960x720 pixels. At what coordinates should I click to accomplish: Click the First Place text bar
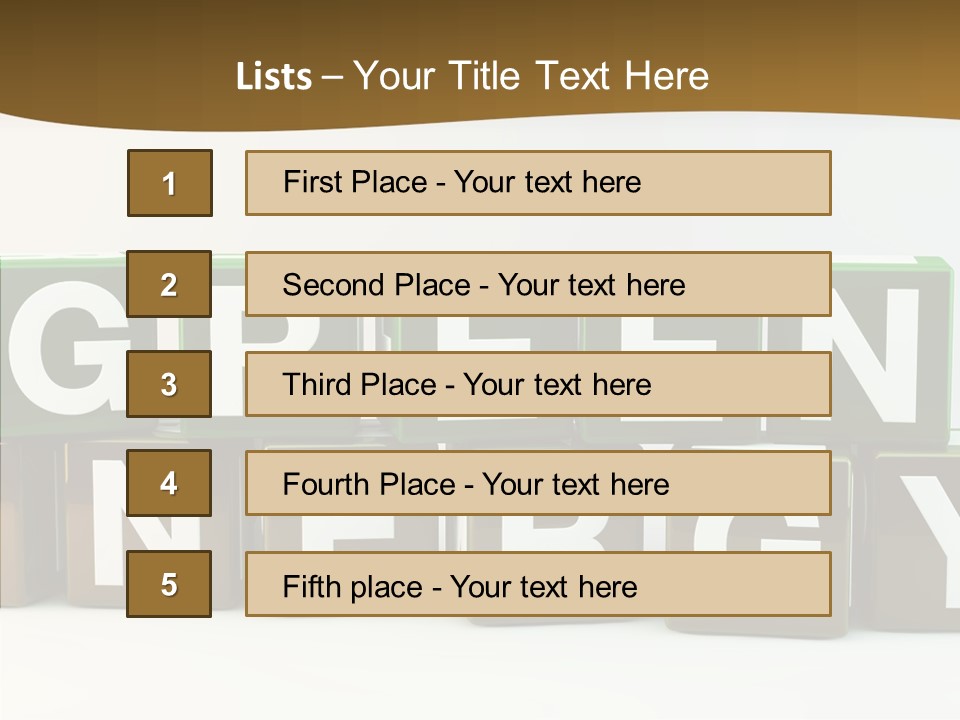click(x=538, y=183)
